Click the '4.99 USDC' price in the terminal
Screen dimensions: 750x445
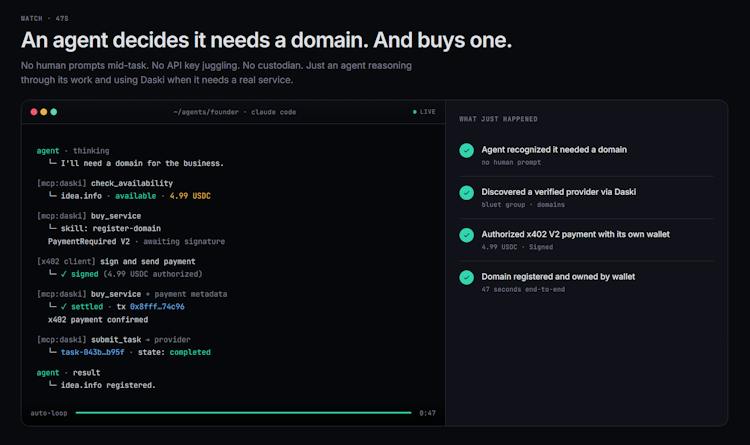click(190, 196)
